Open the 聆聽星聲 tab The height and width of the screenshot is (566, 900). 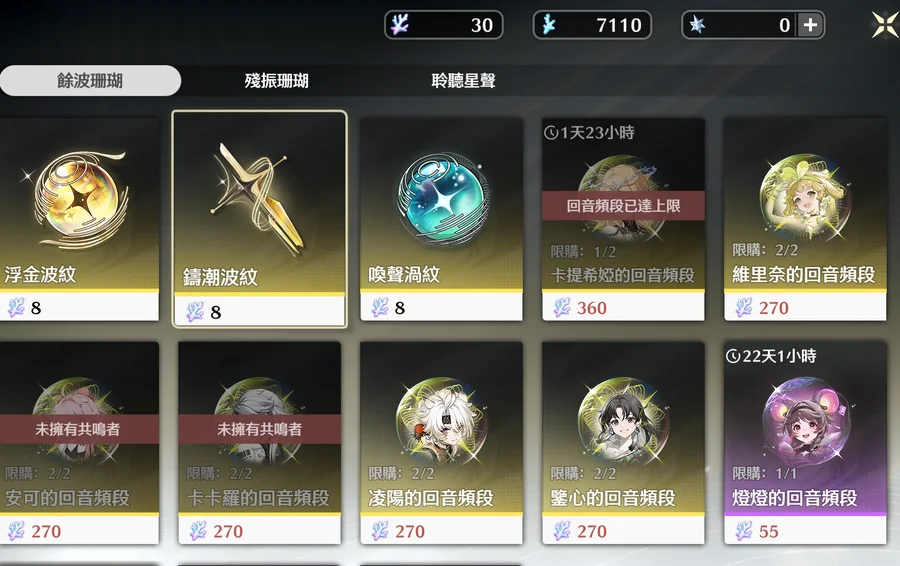[463, 81]
